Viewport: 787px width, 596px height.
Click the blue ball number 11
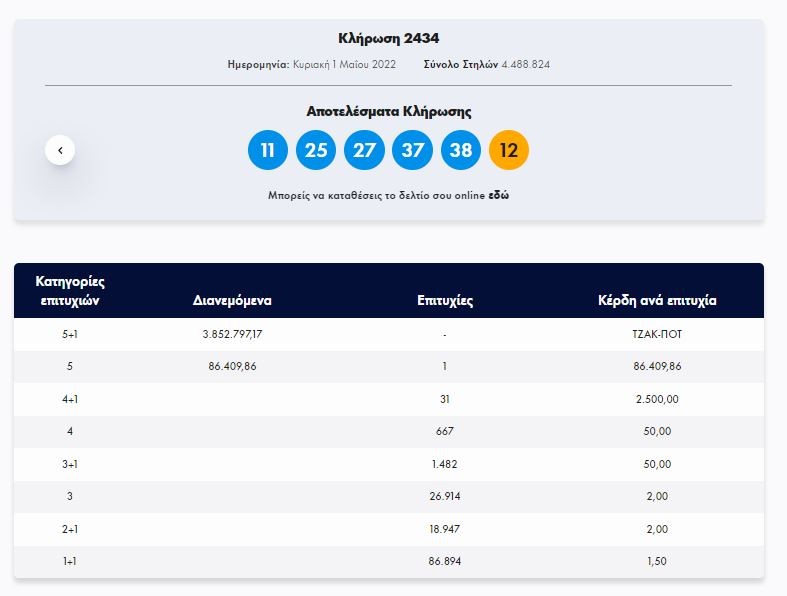268,150
